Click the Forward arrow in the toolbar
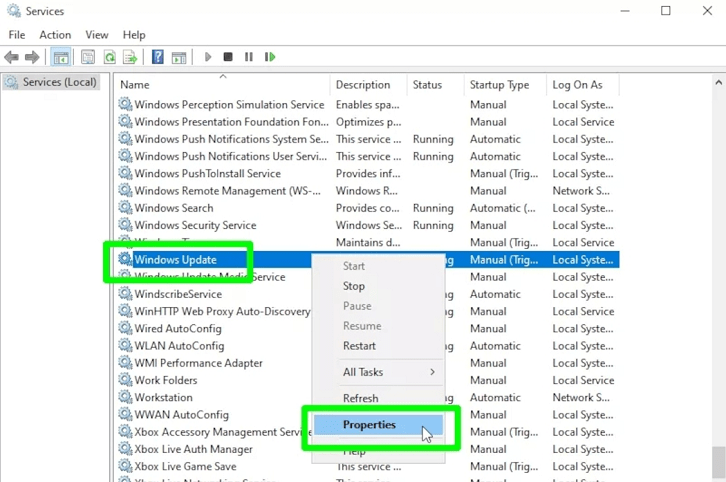The width and height of the screenshot is (726, 482). (x=32, y=57)
